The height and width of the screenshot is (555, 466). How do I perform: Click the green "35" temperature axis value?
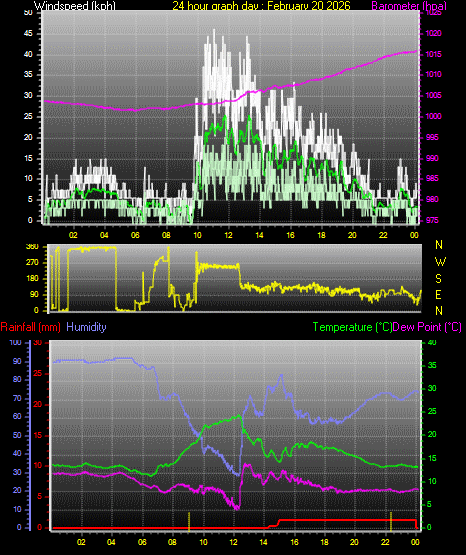[x=432, y=365]
